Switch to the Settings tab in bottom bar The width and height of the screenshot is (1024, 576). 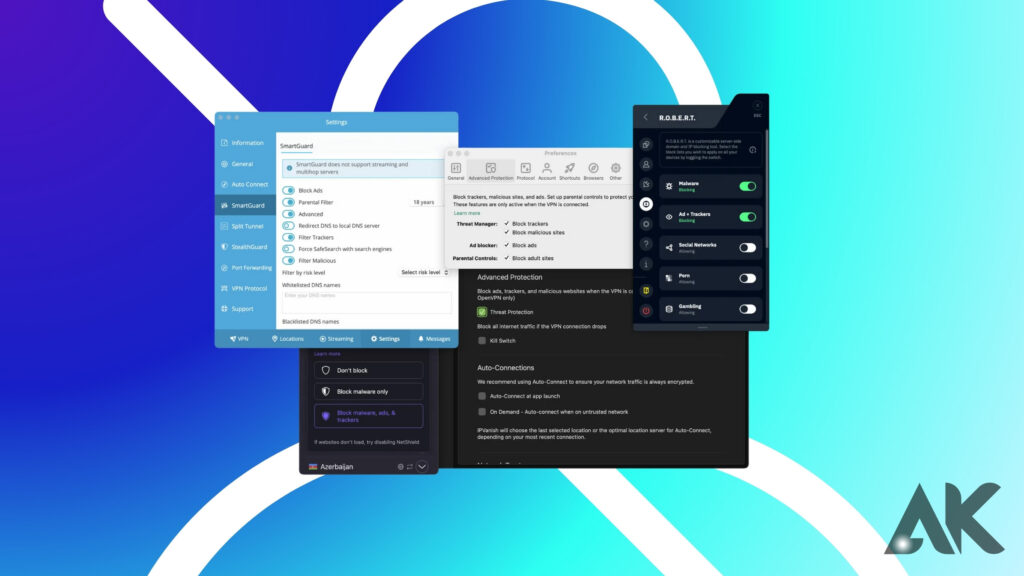(x=385, y=339)
